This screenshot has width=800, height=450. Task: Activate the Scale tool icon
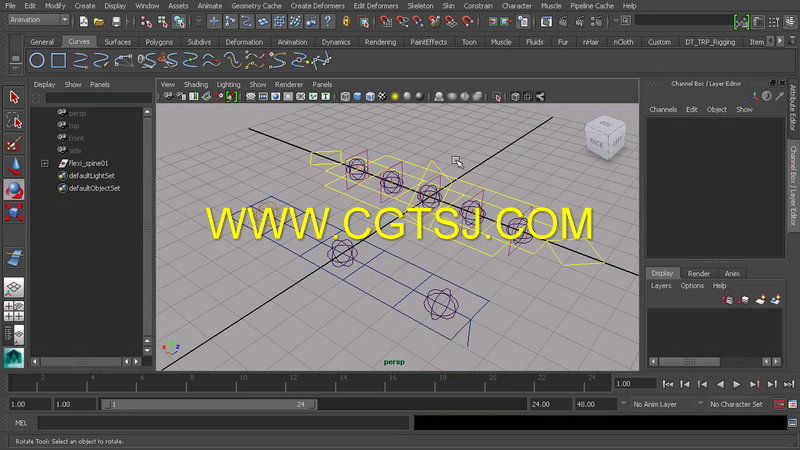[14, 212]
